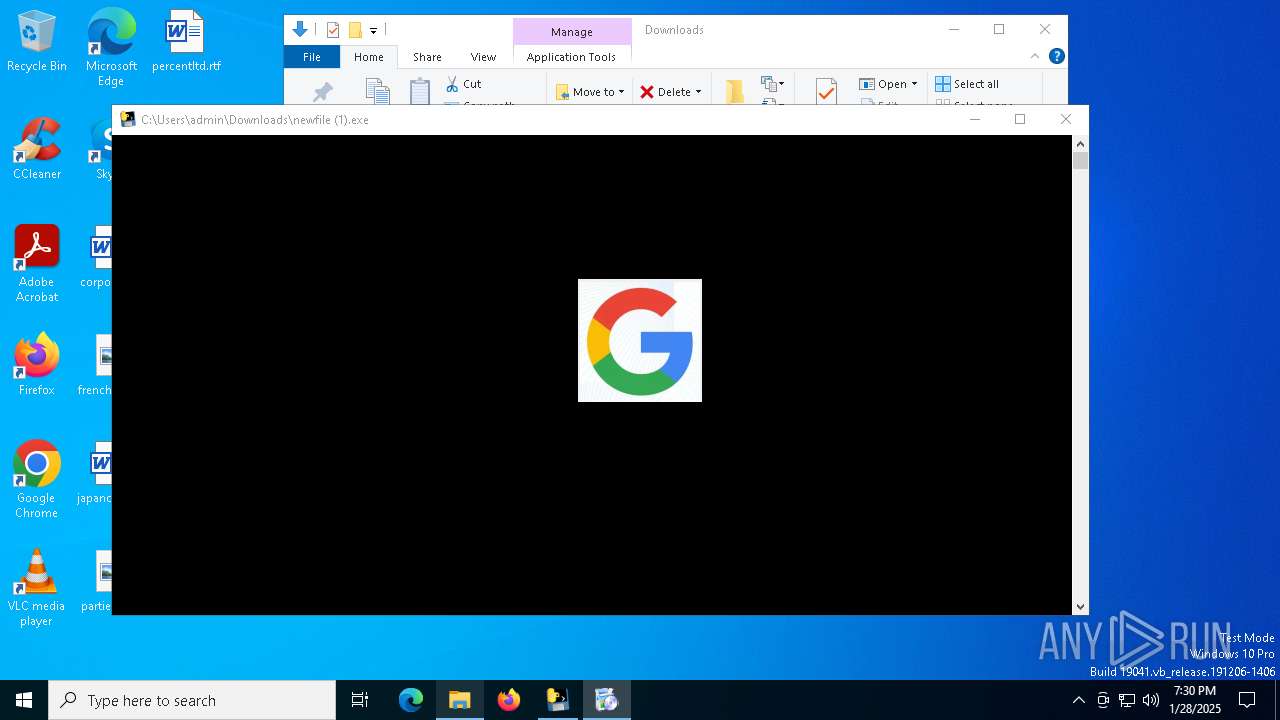This screenshot has width=1280, height=720.
Task: Switch to the View tab in Explorer
Action: (483, 57)
